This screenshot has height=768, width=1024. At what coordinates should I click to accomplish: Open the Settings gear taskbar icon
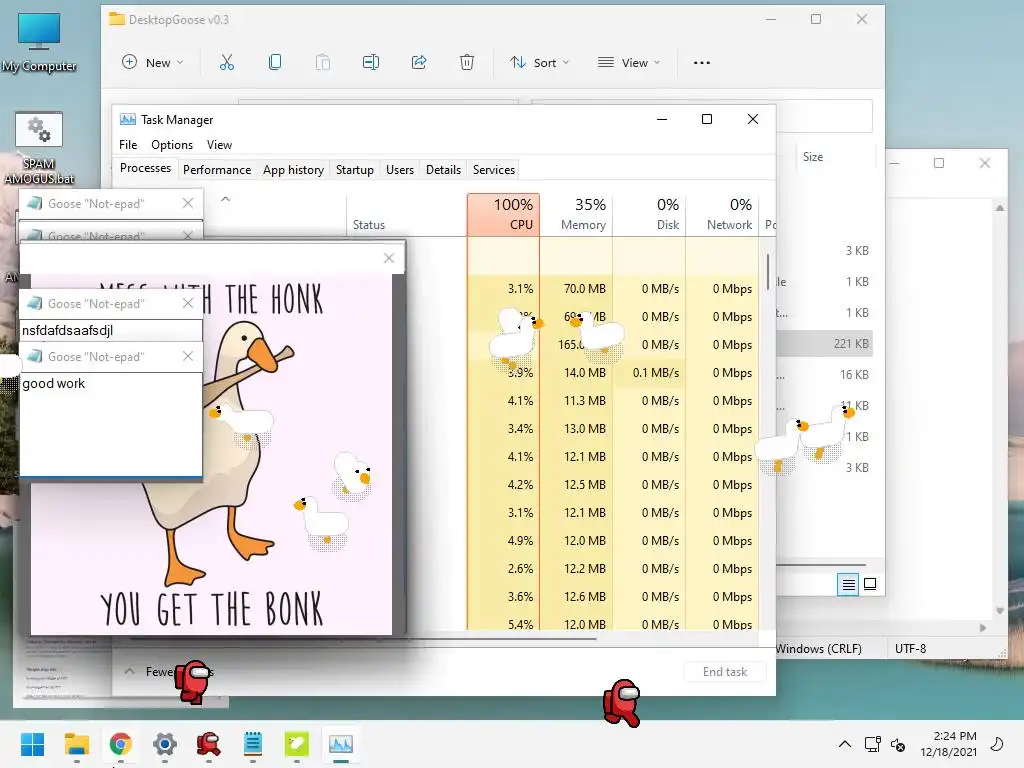pos(165,744)
